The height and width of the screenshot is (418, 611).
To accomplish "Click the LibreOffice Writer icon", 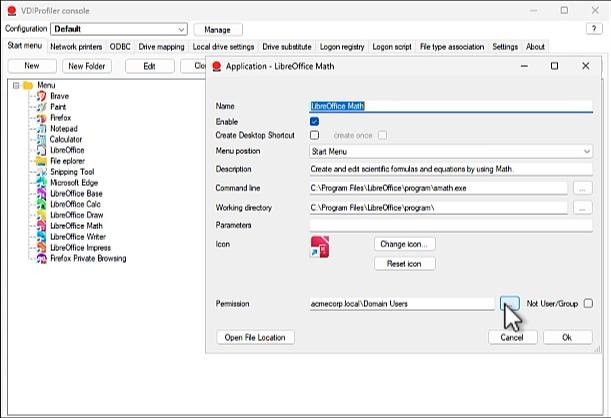I will (x=41, y=236).
